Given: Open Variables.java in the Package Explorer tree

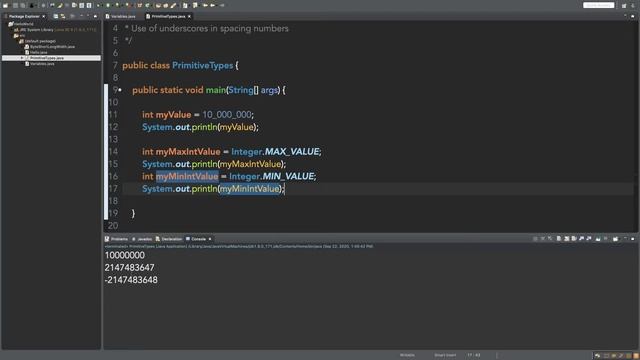Looking at the screenshot, I should point(40,64).
